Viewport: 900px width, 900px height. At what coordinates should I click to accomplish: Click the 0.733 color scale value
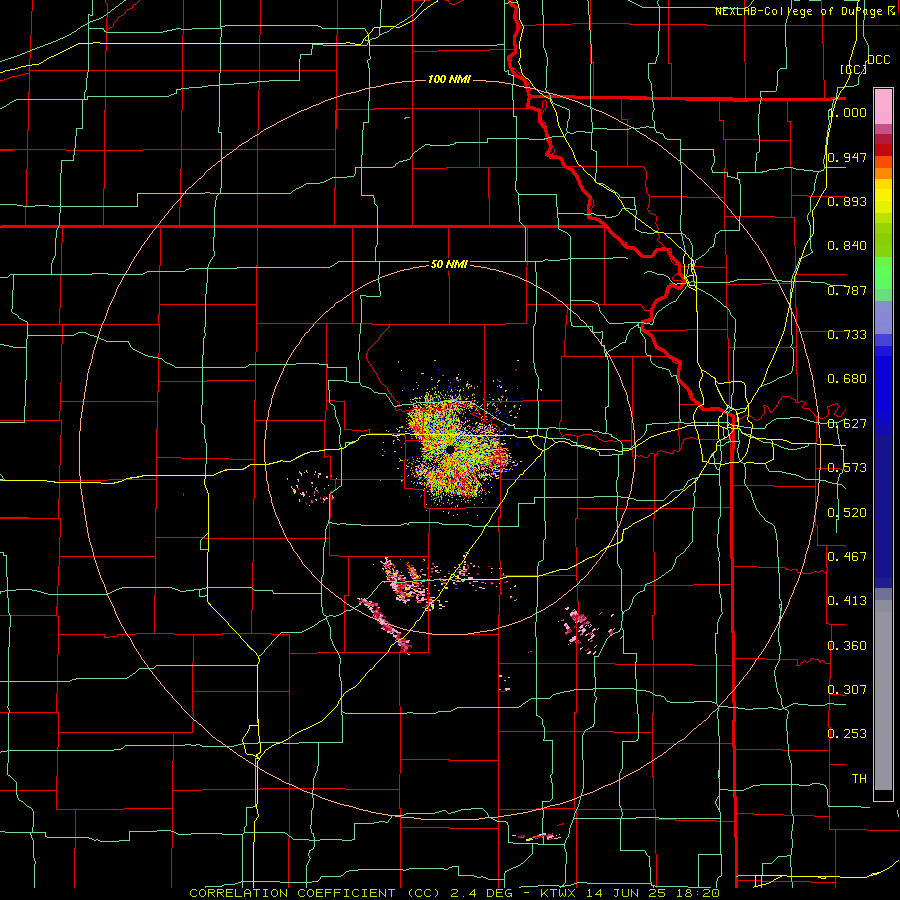[847, 335]
